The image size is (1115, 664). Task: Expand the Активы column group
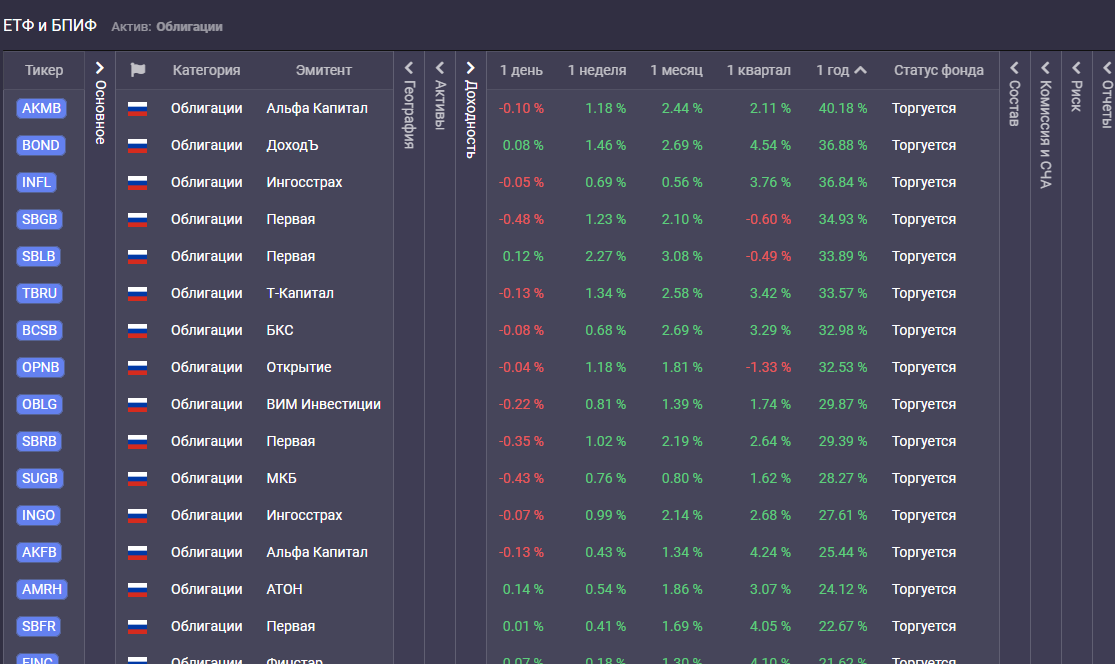point(439,68)
